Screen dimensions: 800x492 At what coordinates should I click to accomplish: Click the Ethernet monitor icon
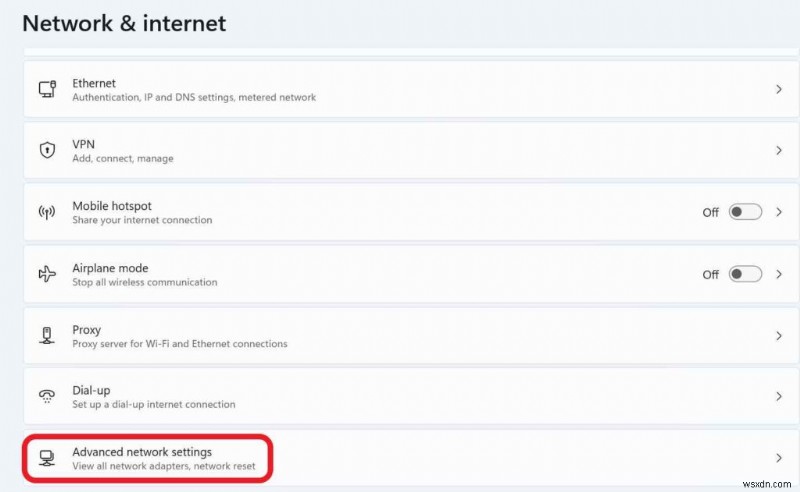[47, 89]
